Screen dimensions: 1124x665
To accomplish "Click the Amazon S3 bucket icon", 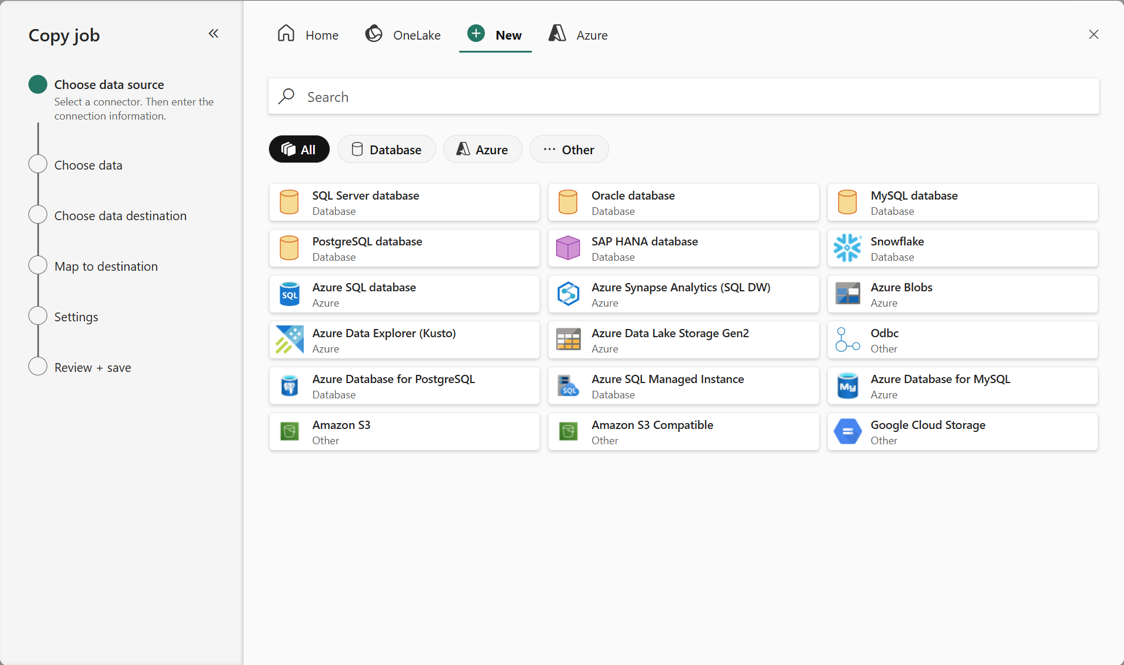I will pyautogui.click(x=289, y=431).
